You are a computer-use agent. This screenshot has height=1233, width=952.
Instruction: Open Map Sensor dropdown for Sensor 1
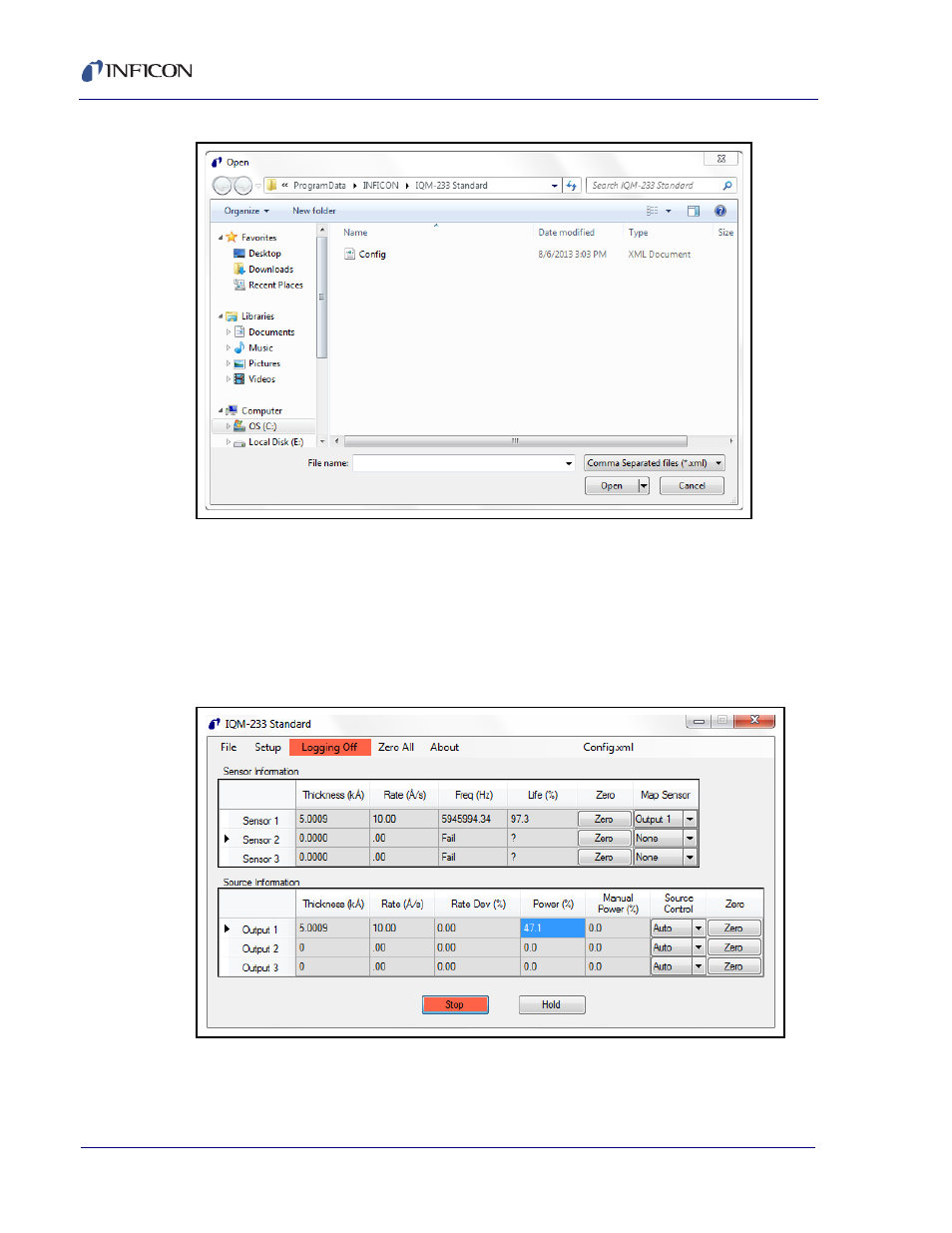tap(690, 820)
